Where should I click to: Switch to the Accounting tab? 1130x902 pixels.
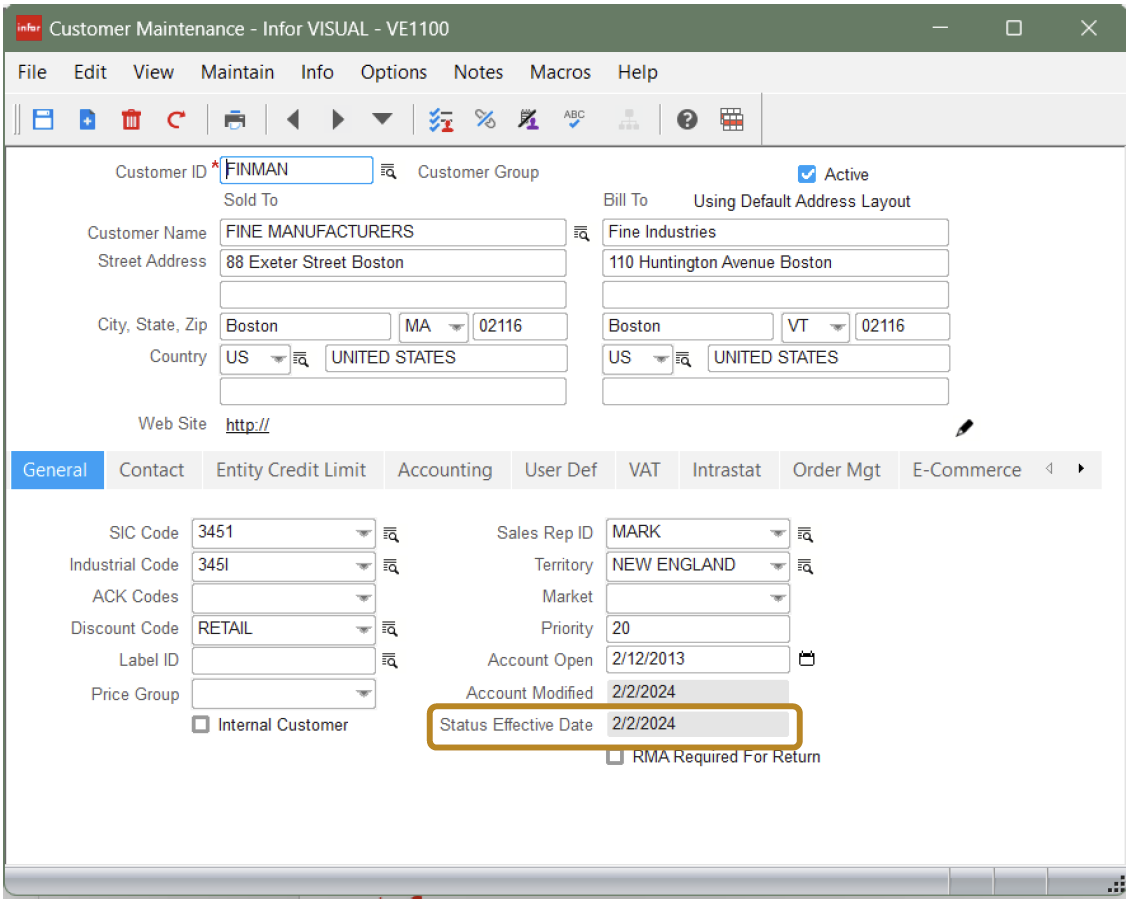[x=445, y=470]
